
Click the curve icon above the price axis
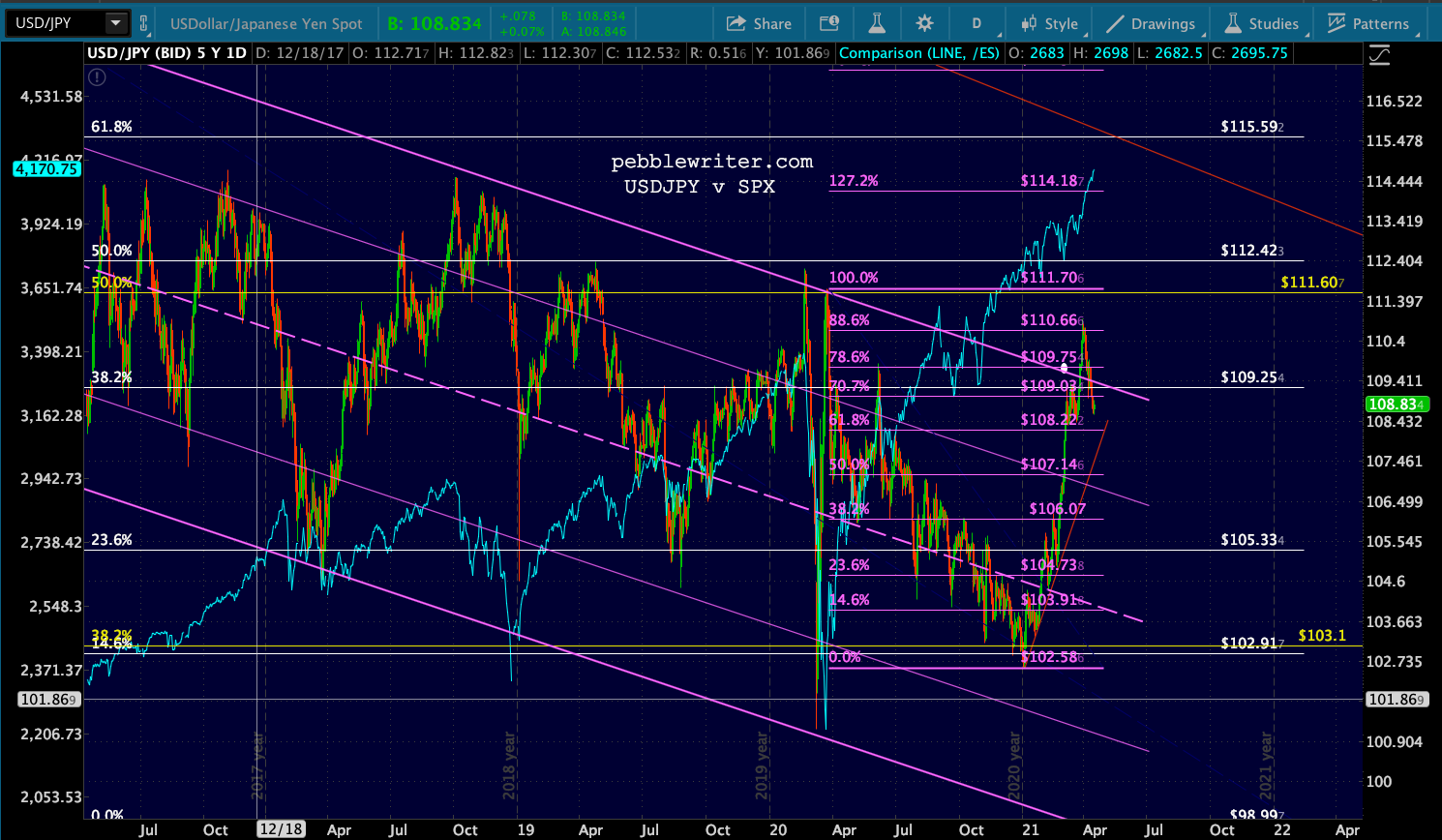tap(1379, 56)
